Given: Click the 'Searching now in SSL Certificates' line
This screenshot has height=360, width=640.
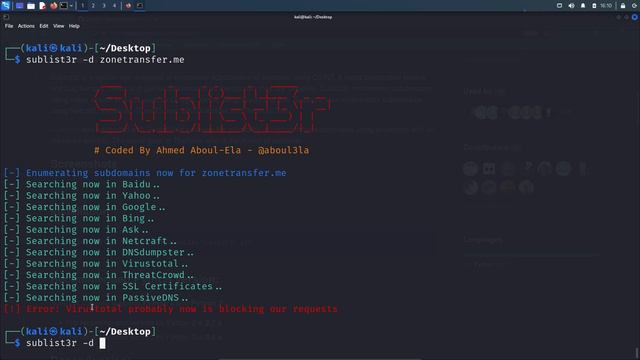Looking at the screenshot, I should pos(113,286).
